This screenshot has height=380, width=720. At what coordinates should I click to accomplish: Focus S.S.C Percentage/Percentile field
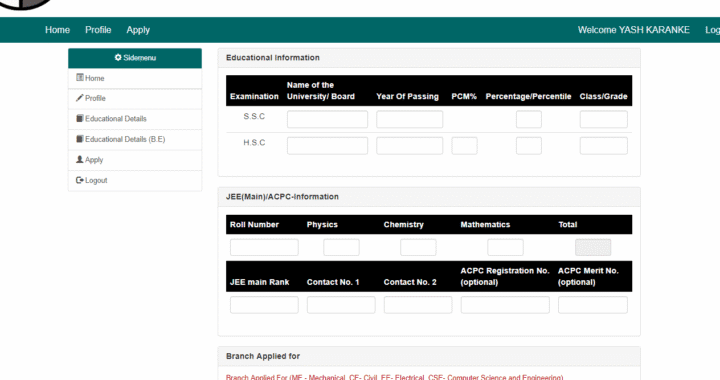coord(529,119)
